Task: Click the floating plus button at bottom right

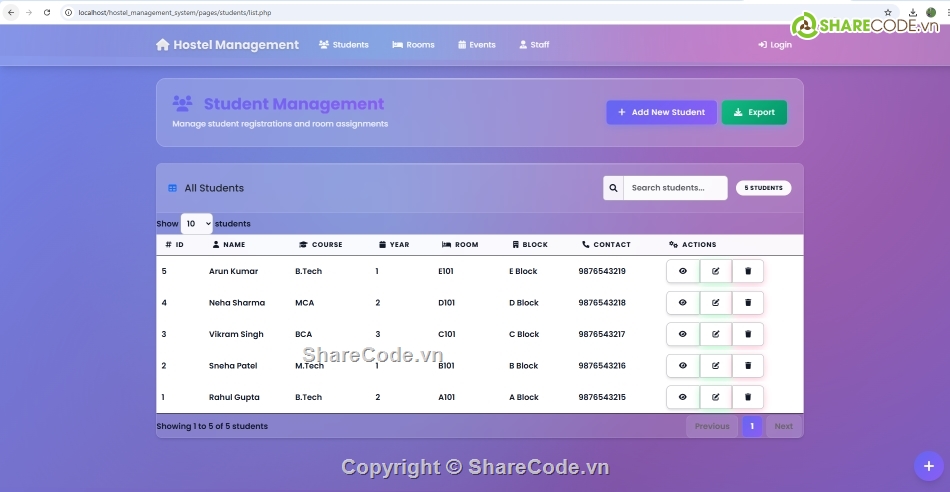Action: tap(928, 466)
